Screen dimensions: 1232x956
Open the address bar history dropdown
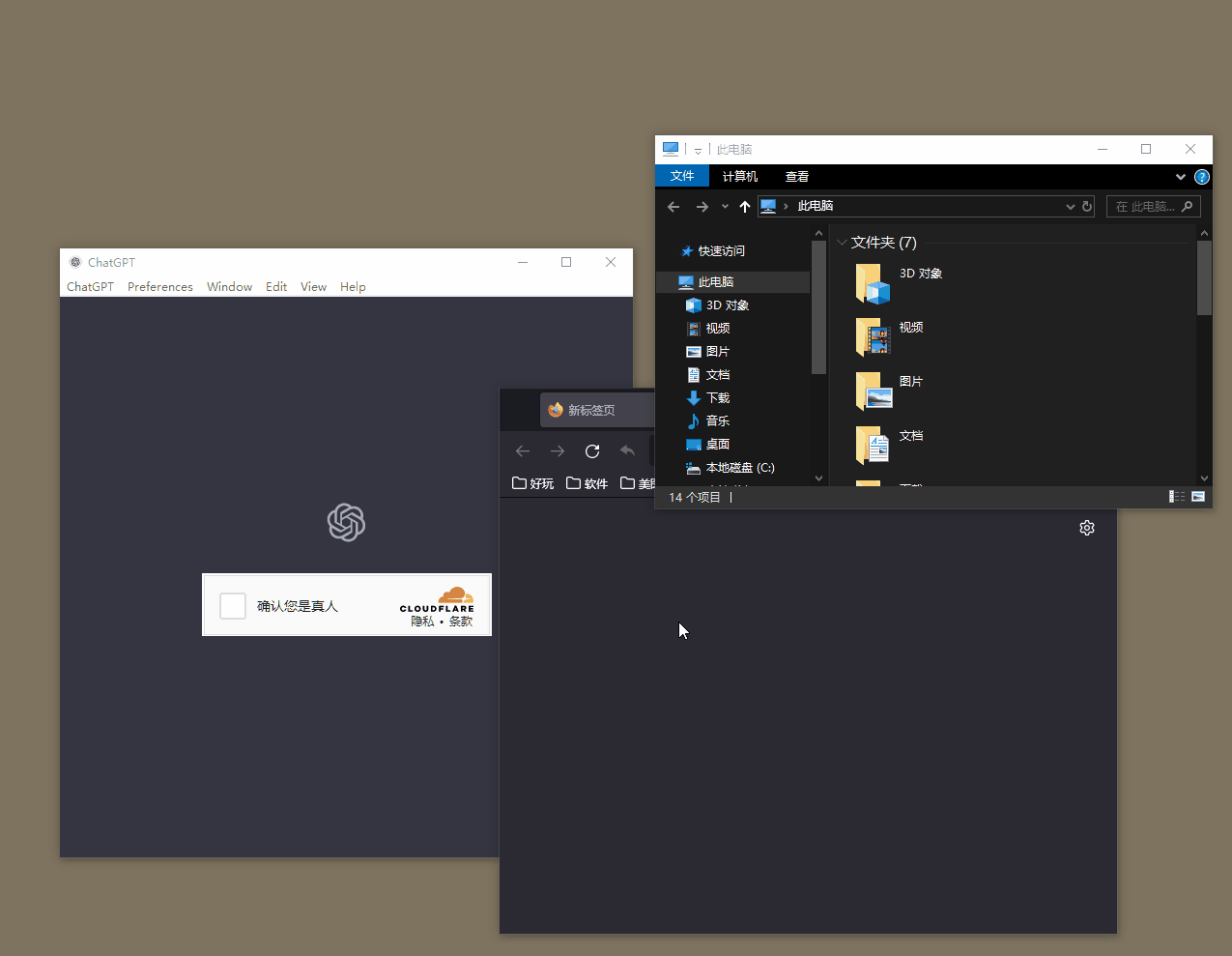point(1070,207)
